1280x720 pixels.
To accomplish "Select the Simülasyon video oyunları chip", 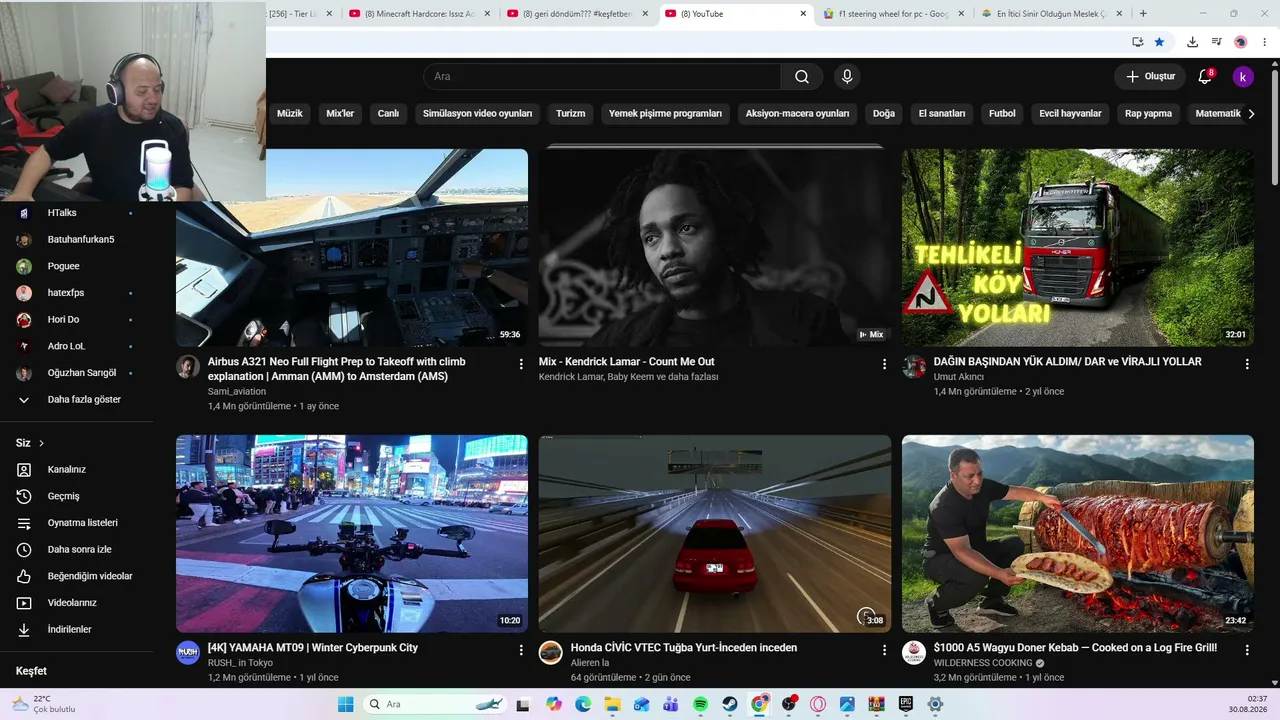I will click(x=477, y=114).
